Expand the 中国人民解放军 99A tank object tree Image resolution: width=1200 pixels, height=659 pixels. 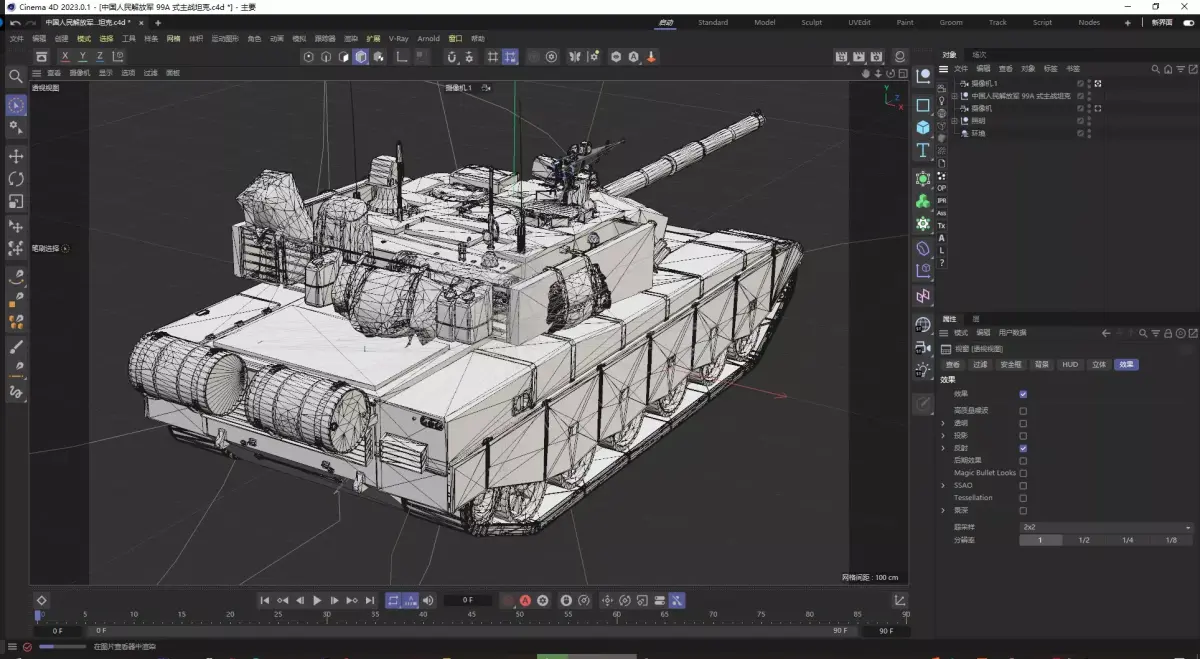click(x=954, y=95)
